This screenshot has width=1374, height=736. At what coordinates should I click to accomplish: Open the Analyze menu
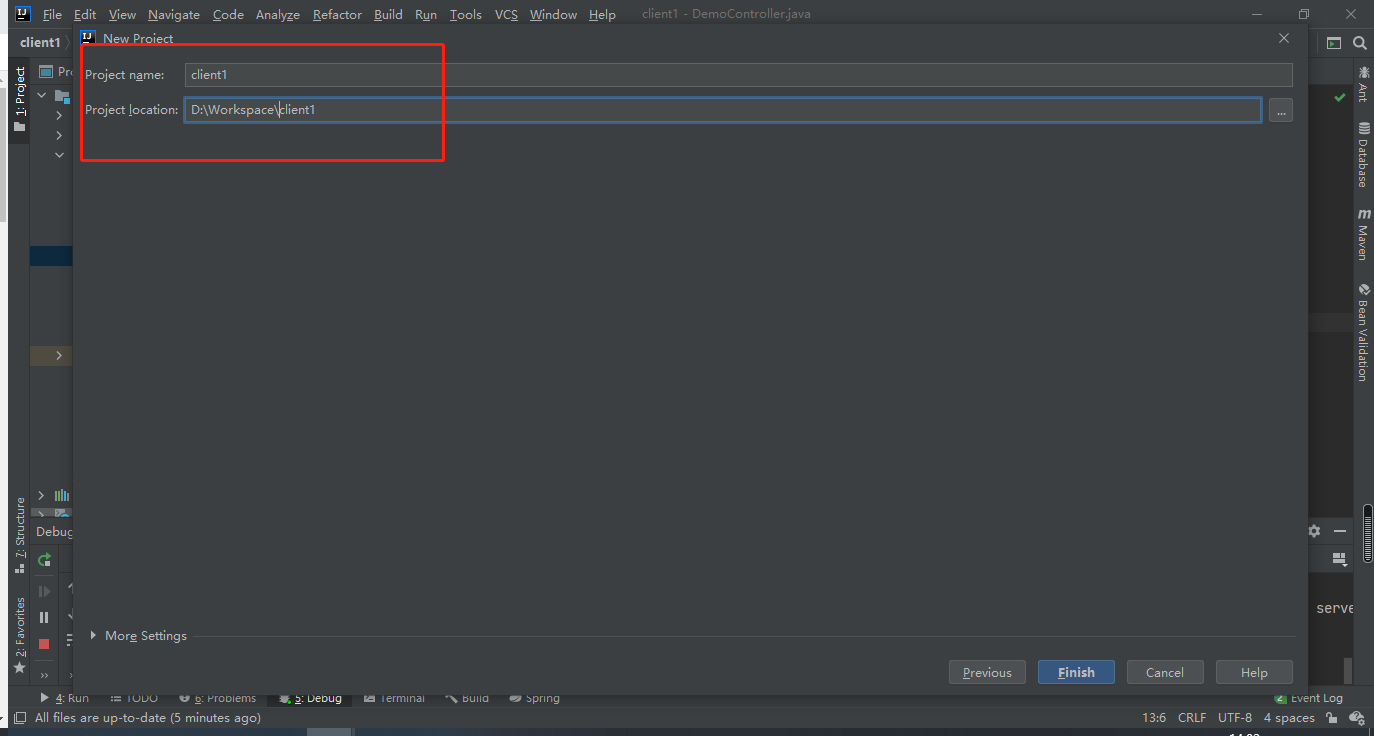278,14
